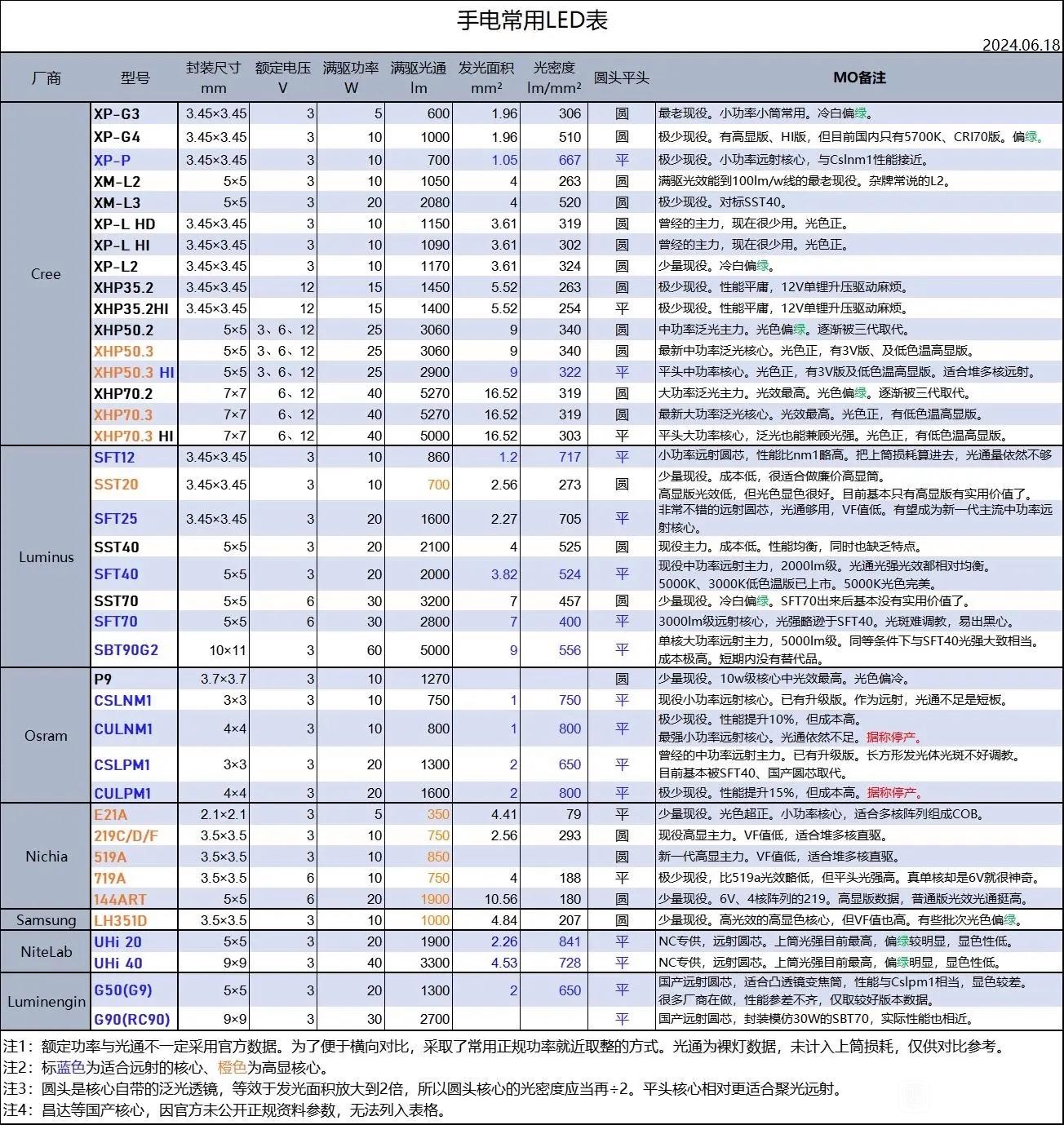This screenshot has width=1064, height=1125.
Task: Select the XHP50.2 model cell
Action: click(x=135, y=330)
